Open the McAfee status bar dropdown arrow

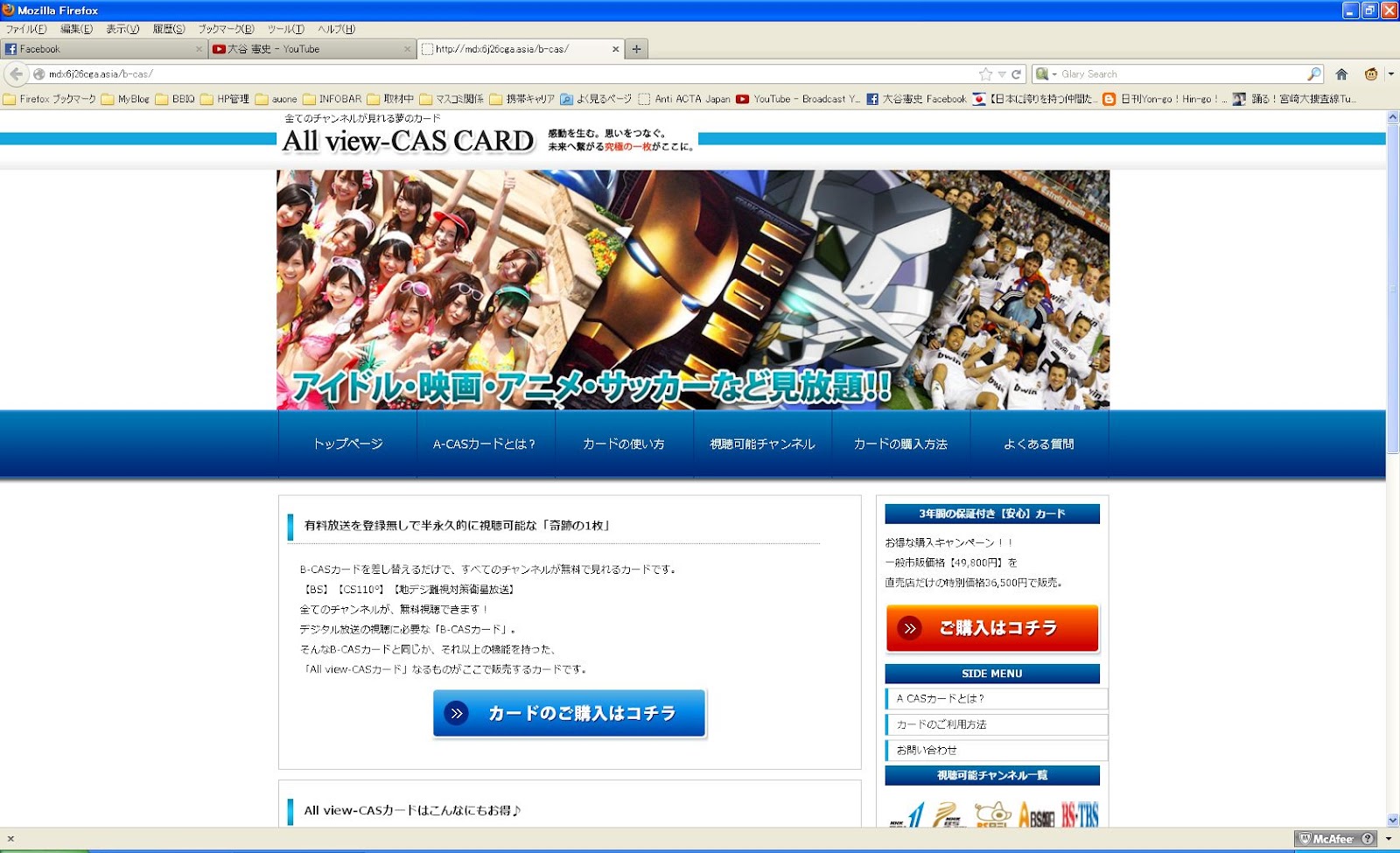click(1388, 838)
